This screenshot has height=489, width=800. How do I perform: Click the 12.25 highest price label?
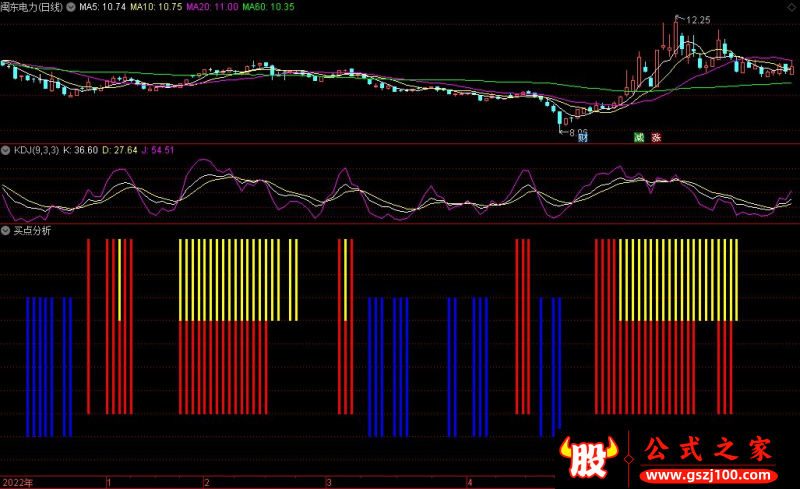click(x=698, y=20)
